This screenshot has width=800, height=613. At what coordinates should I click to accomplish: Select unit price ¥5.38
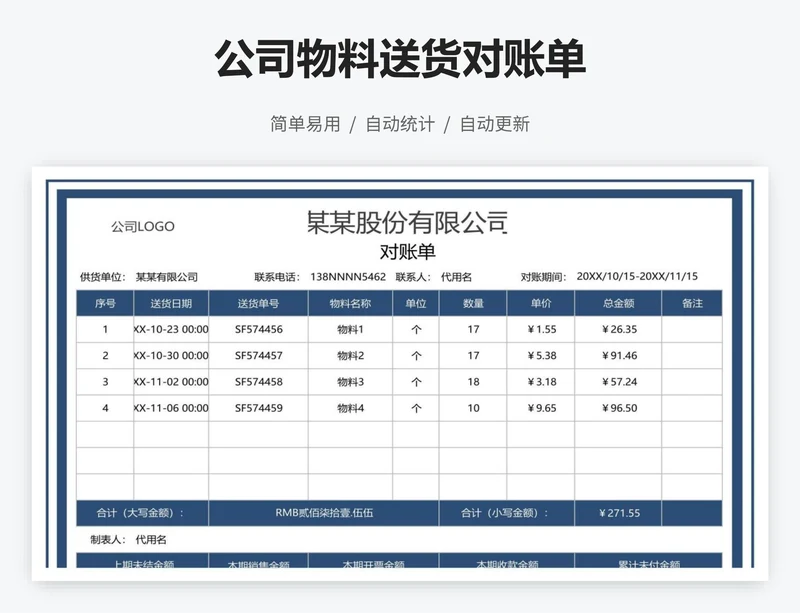pos(541,356)
